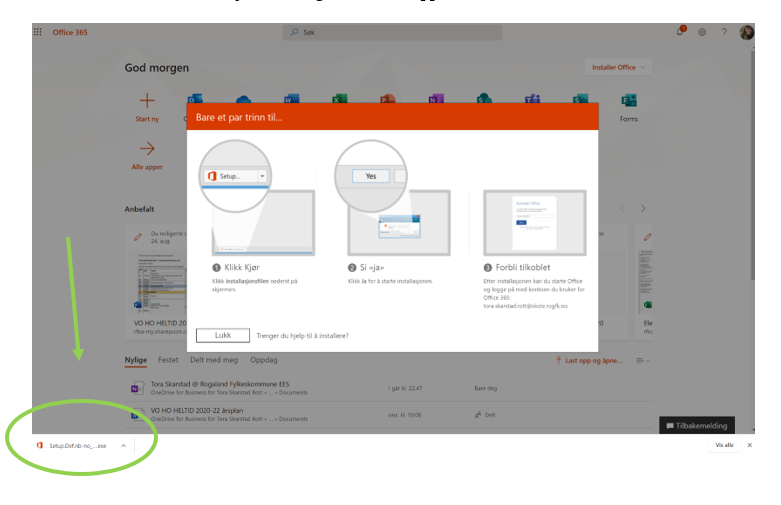Show next recommended documents arrow
781x505 pixels.
[643, 208]
